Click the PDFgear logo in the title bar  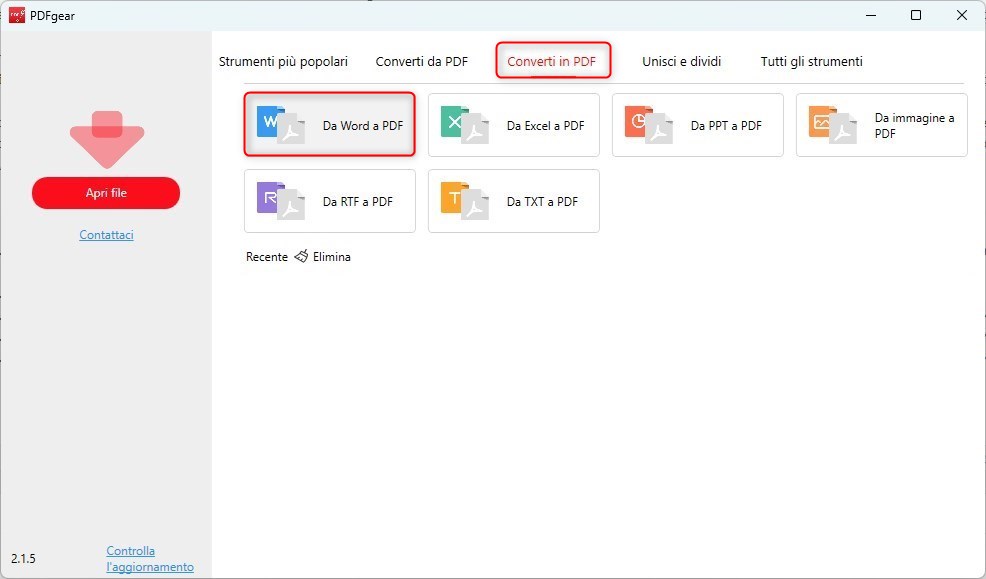[x=16, y=15]
